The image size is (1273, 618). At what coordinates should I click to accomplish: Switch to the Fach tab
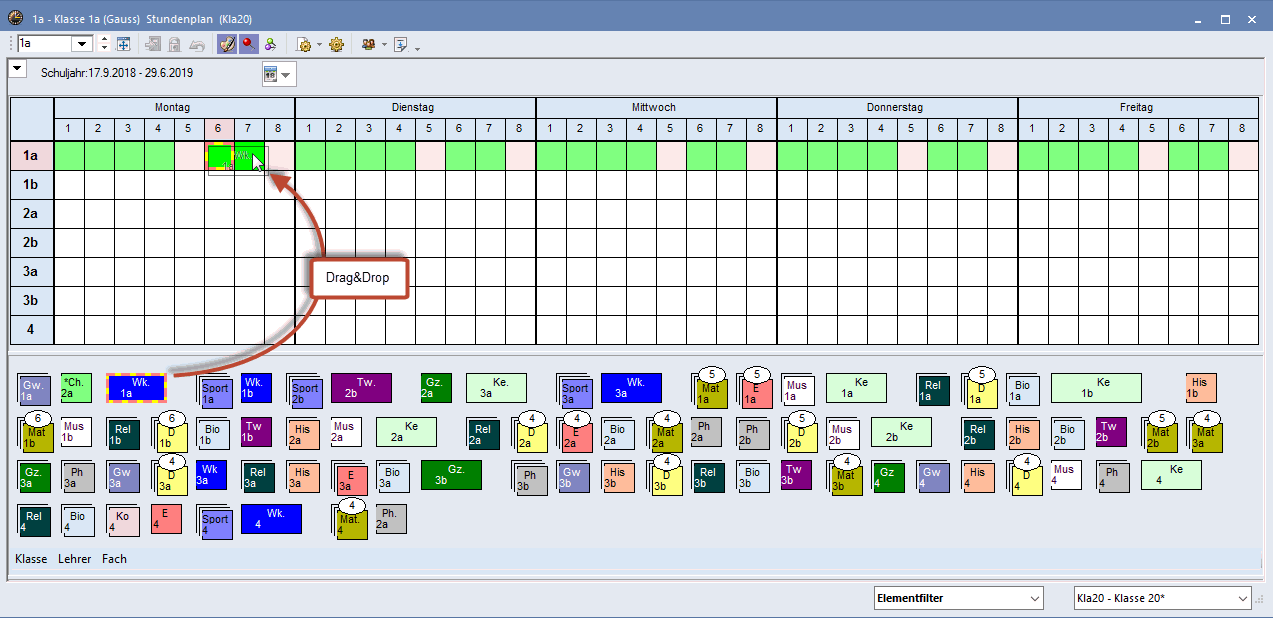click(114, 559)
